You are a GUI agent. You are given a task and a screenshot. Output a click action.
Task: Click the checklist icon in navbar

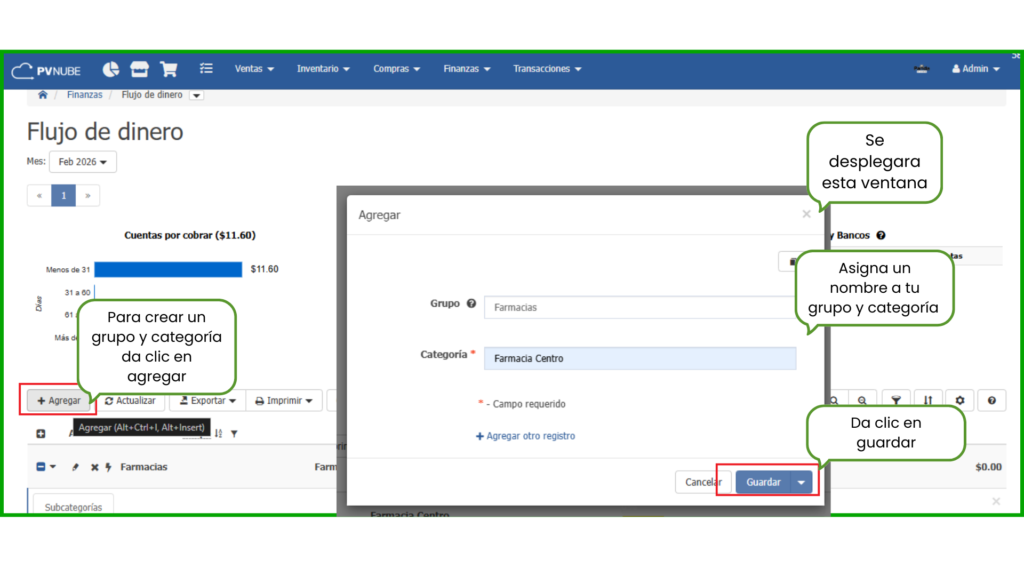206,69
